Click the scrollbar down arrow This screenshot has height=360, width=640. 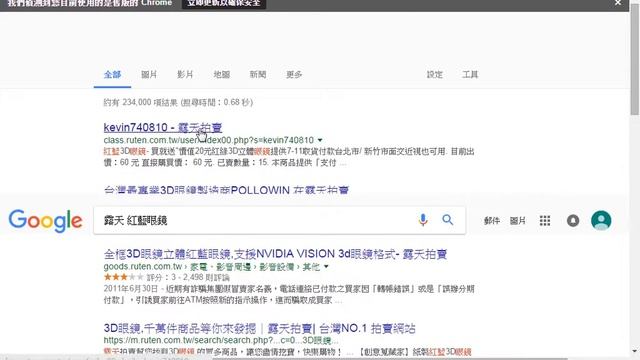click(x=635, y=351)
